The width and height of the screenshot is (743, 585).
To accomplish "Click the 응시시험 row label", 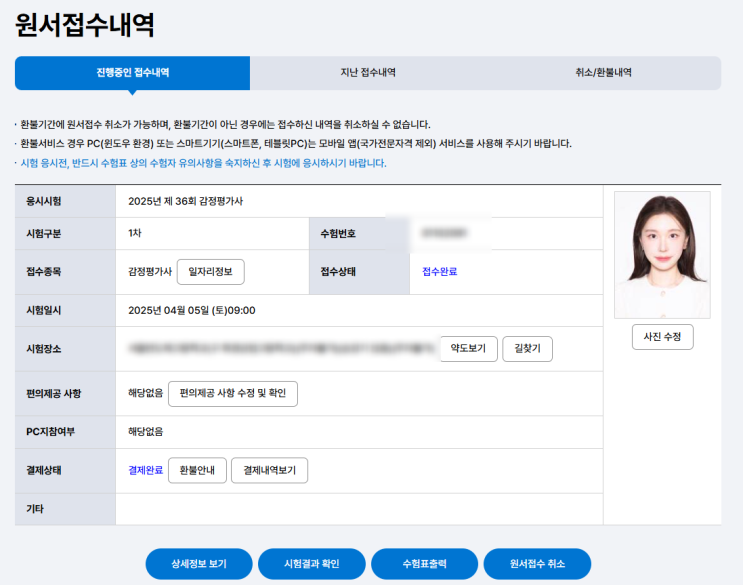I will (44, 201).
